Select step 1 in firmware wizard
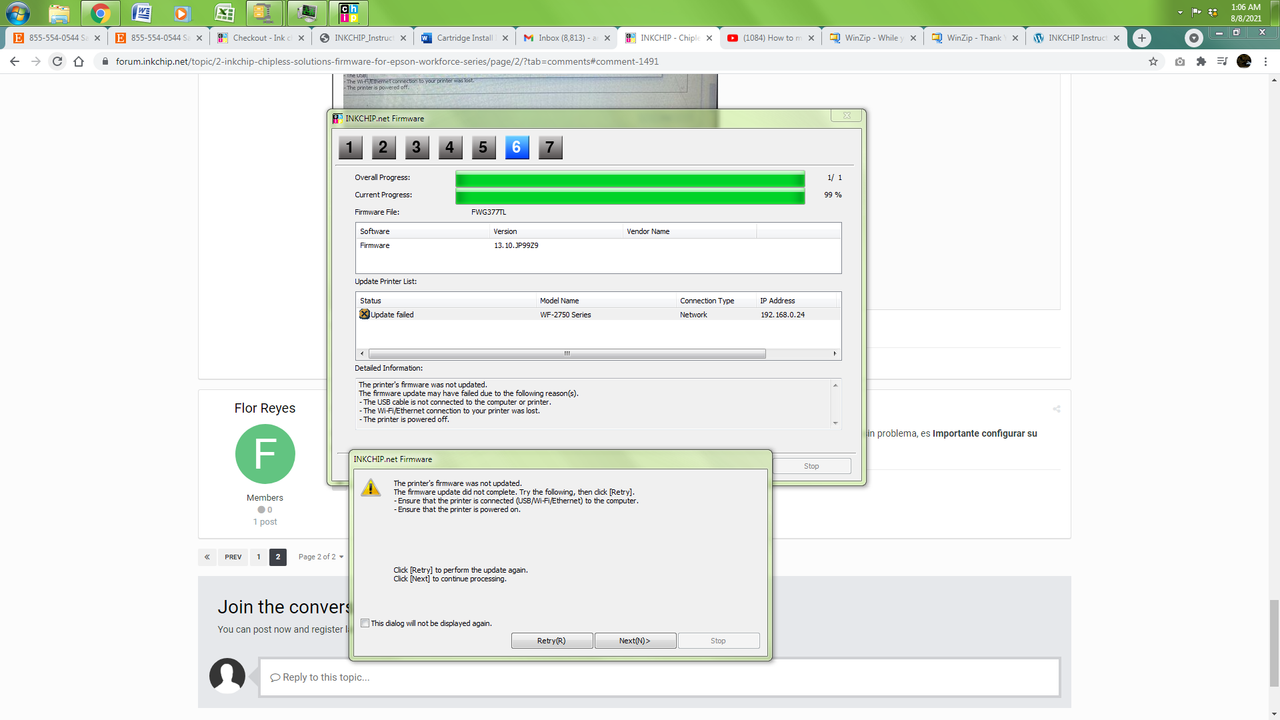This screenshot has width=1280, height=720. tap(350, 148)
